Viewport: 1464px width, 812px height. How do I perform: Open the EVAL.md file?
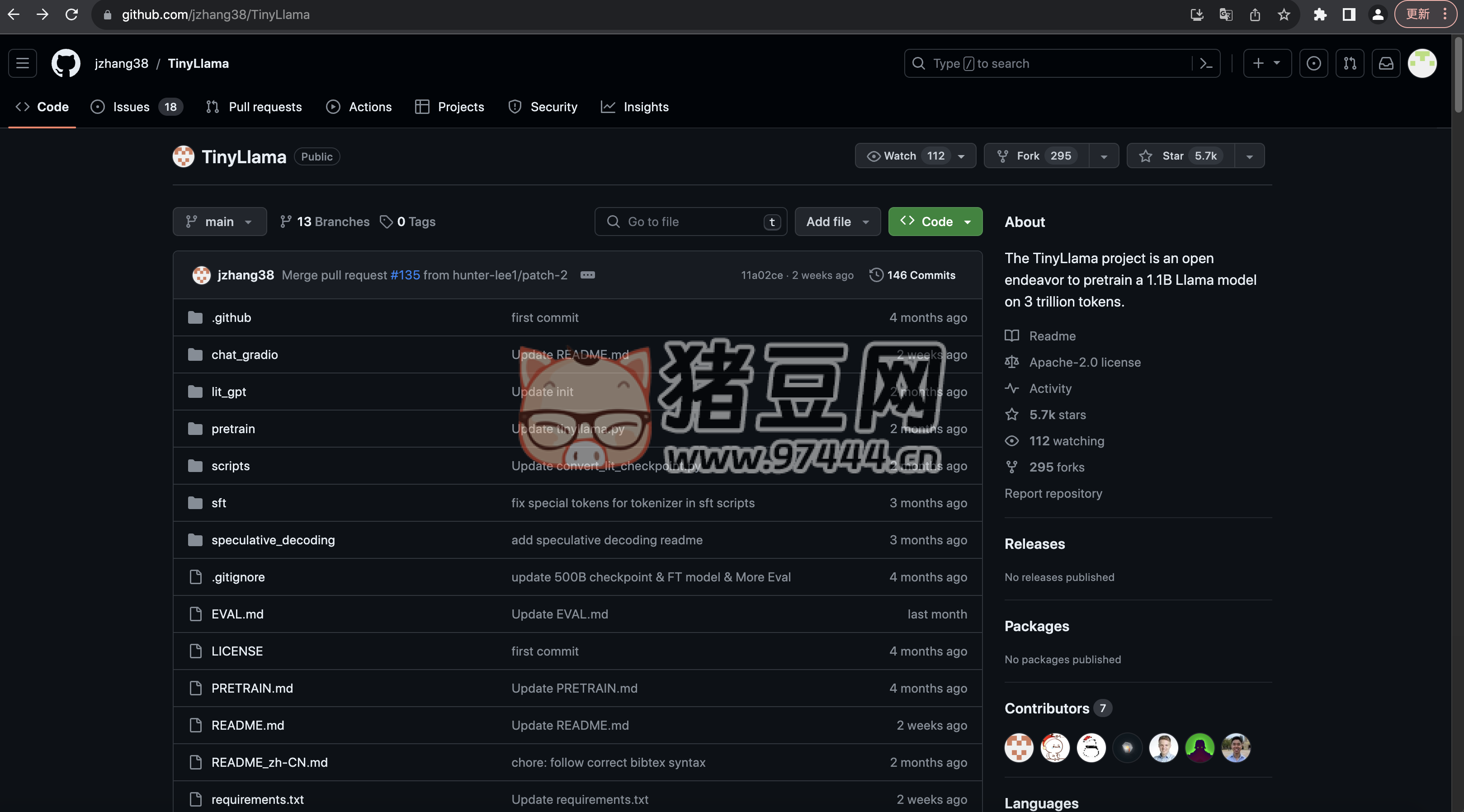[x=237, y=614]
